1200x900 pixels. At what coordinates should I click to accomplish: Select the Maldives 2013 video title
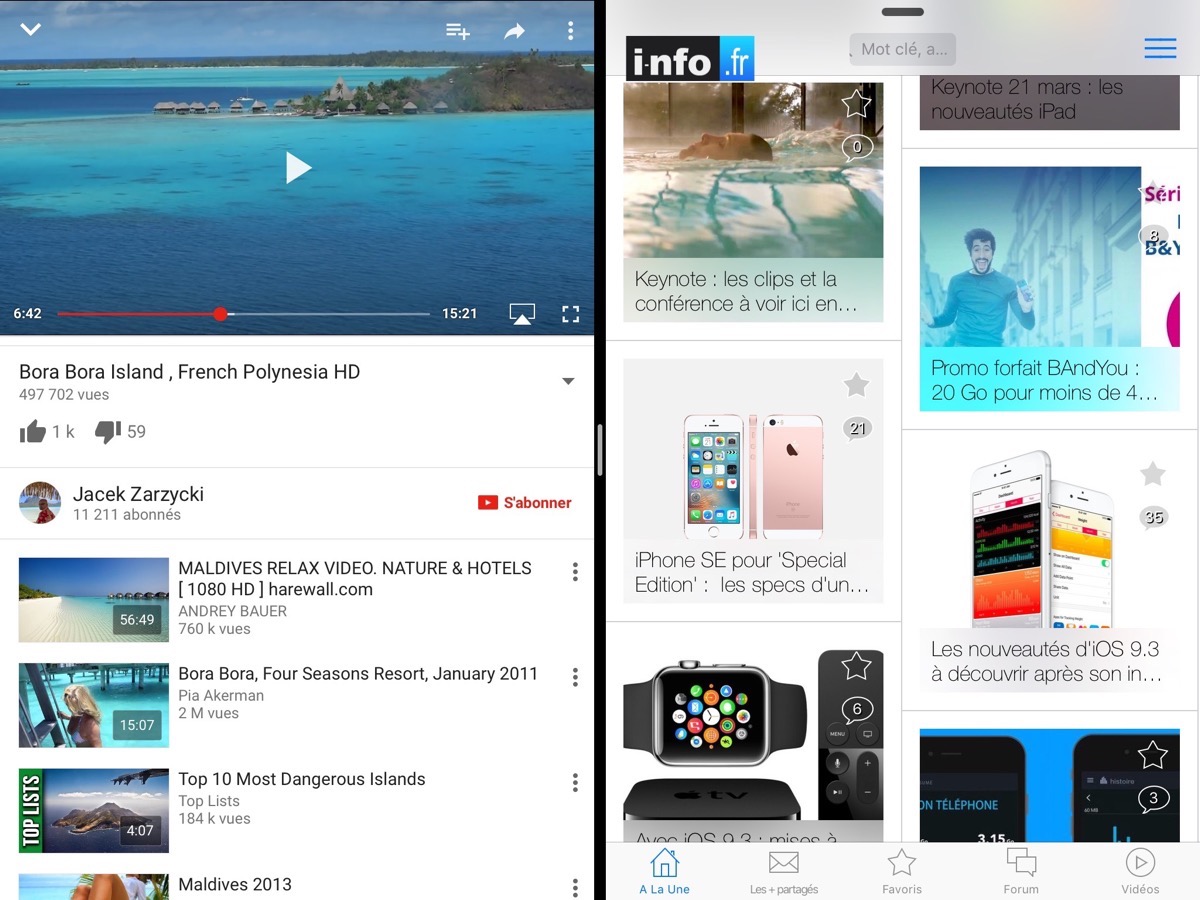pyautogui.click(x=235, y=884)
